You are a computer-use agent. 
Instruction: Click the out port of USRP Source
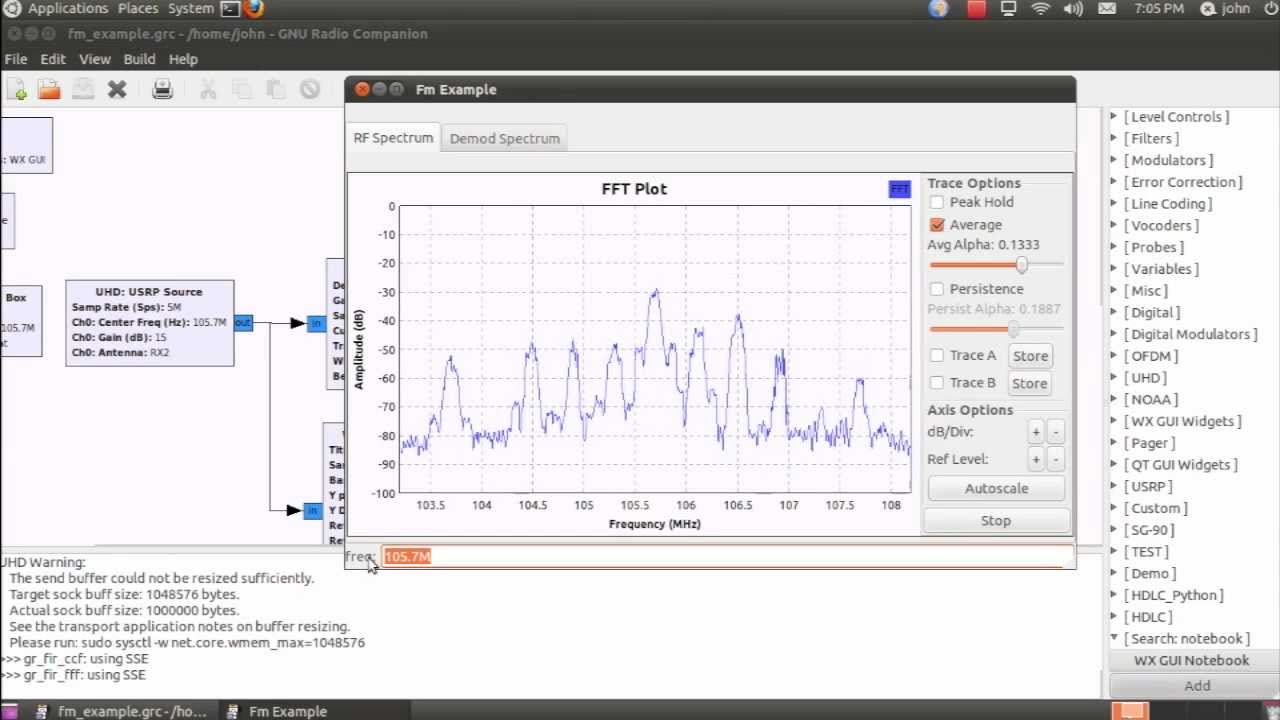pos(243,323)
